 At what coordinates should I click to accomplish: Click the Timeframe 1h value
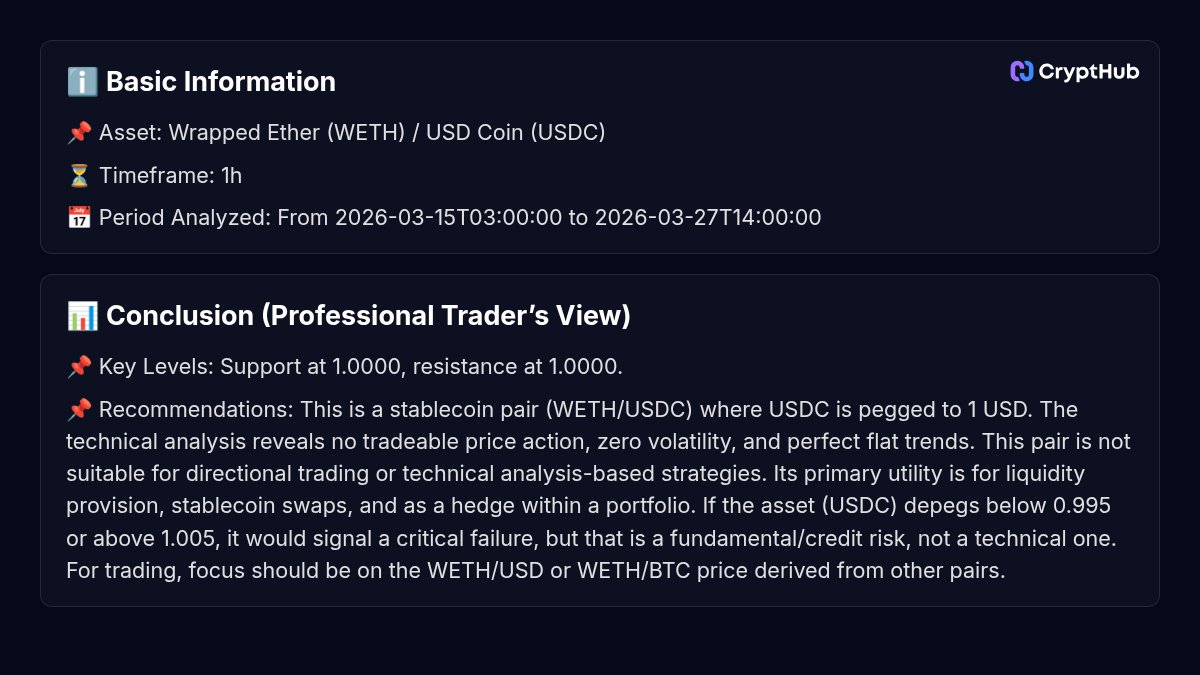(x=232, y=176)
